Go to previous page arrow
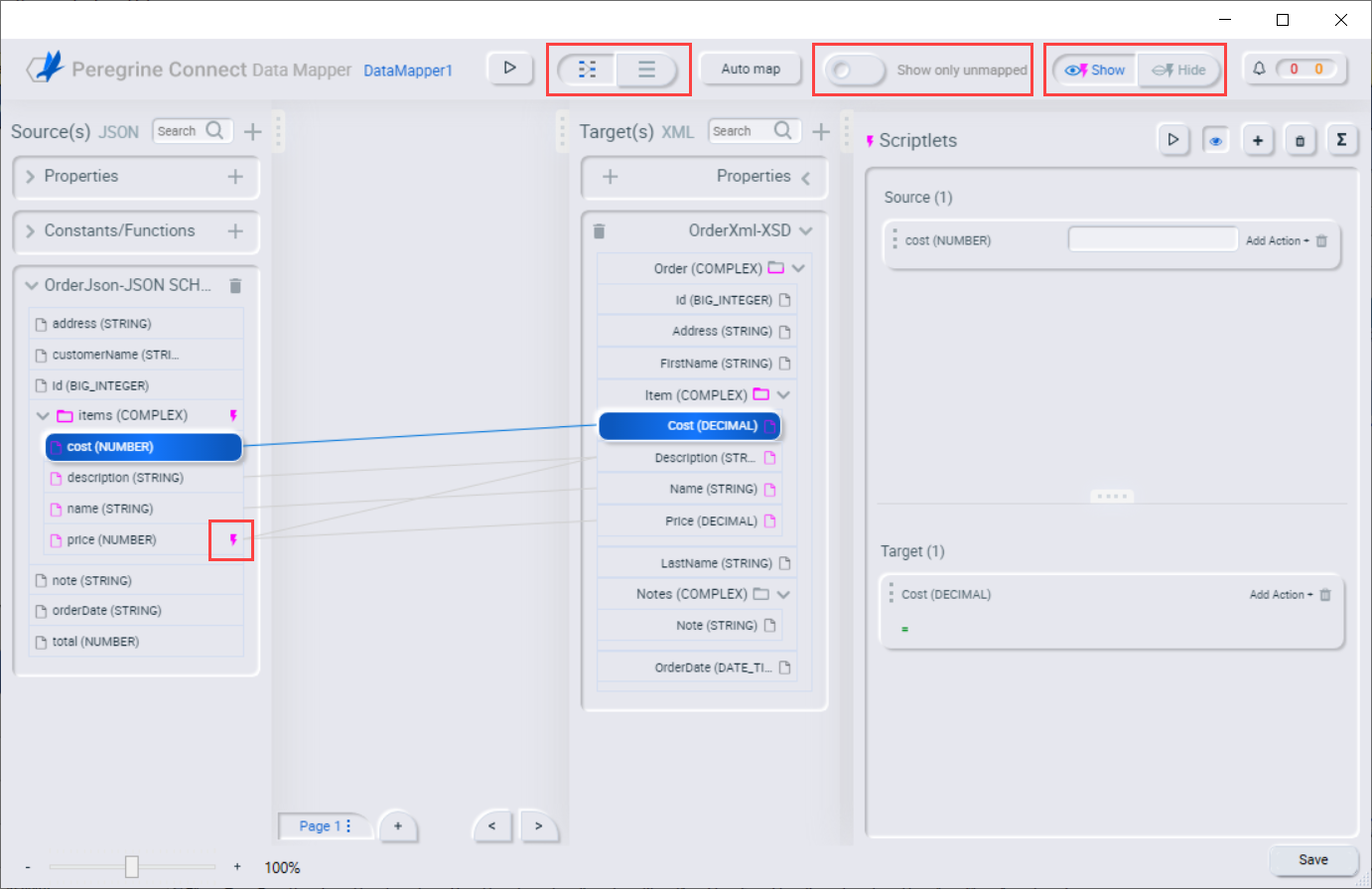 491,825
